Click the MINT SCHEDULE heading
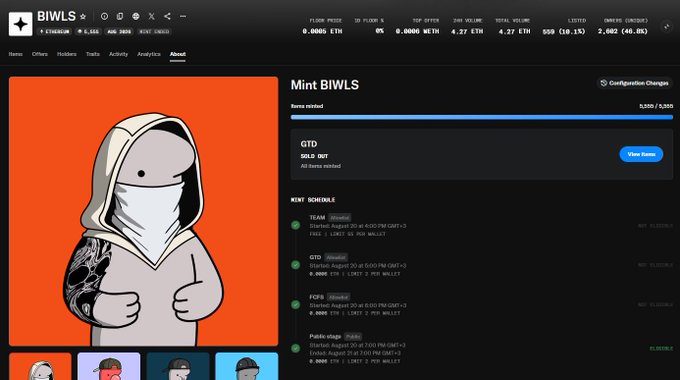This screenshot has width=680, height=380. click(x=313, y=200)
